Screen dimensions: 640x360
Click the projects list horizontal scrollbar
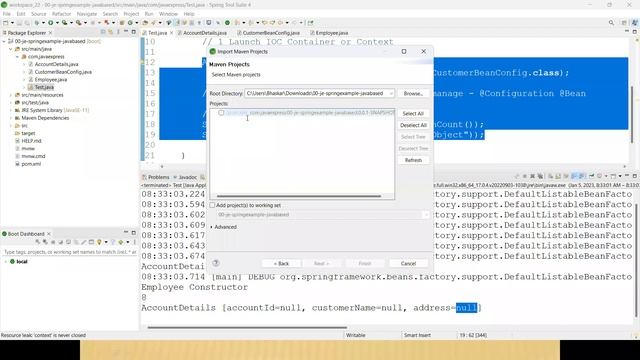(299, 196)
